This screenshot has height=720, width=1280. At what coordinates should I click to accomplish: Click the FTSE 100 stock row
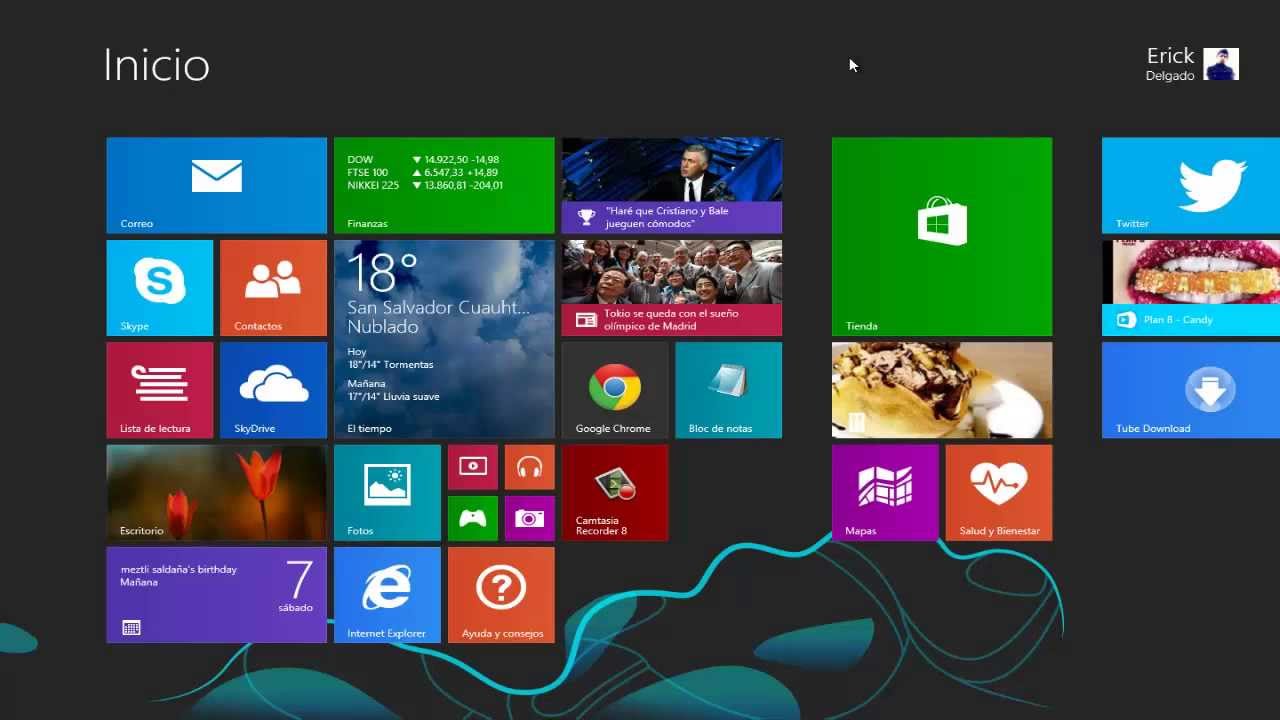422,172
